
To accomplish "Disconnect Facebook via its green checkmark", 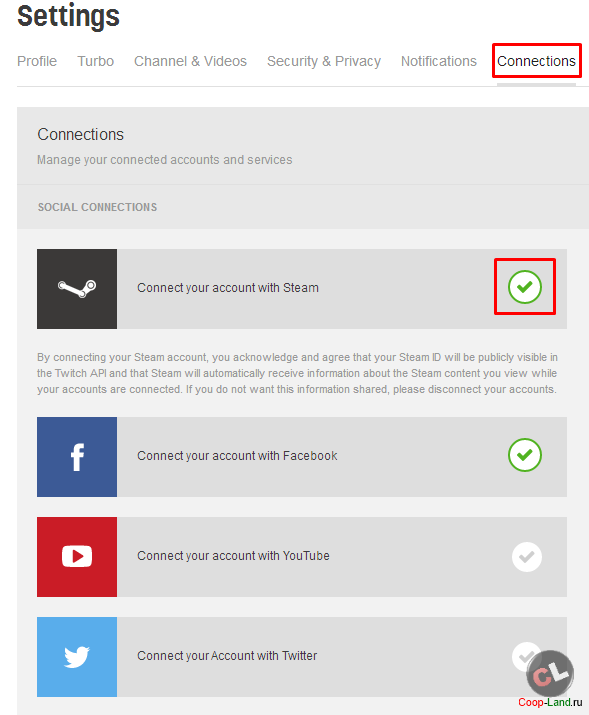I will (525, 455).
